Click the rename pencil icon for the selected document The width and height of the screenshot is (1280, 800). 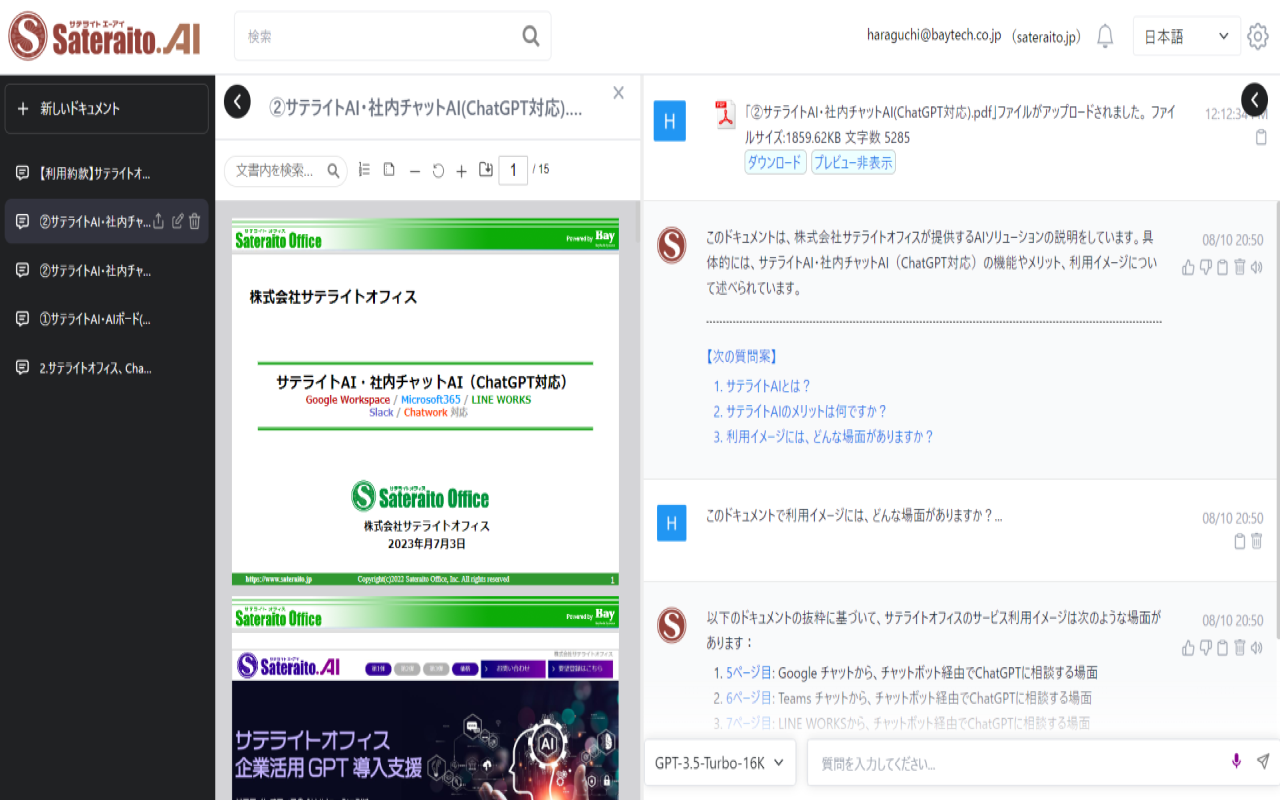tap(178, 220)
